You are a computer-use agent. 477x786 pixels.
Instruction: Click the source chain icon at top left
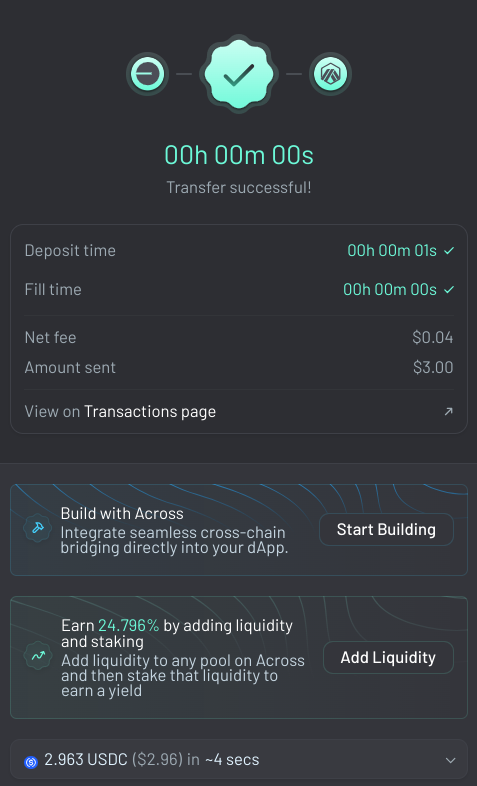coord(147,74)
